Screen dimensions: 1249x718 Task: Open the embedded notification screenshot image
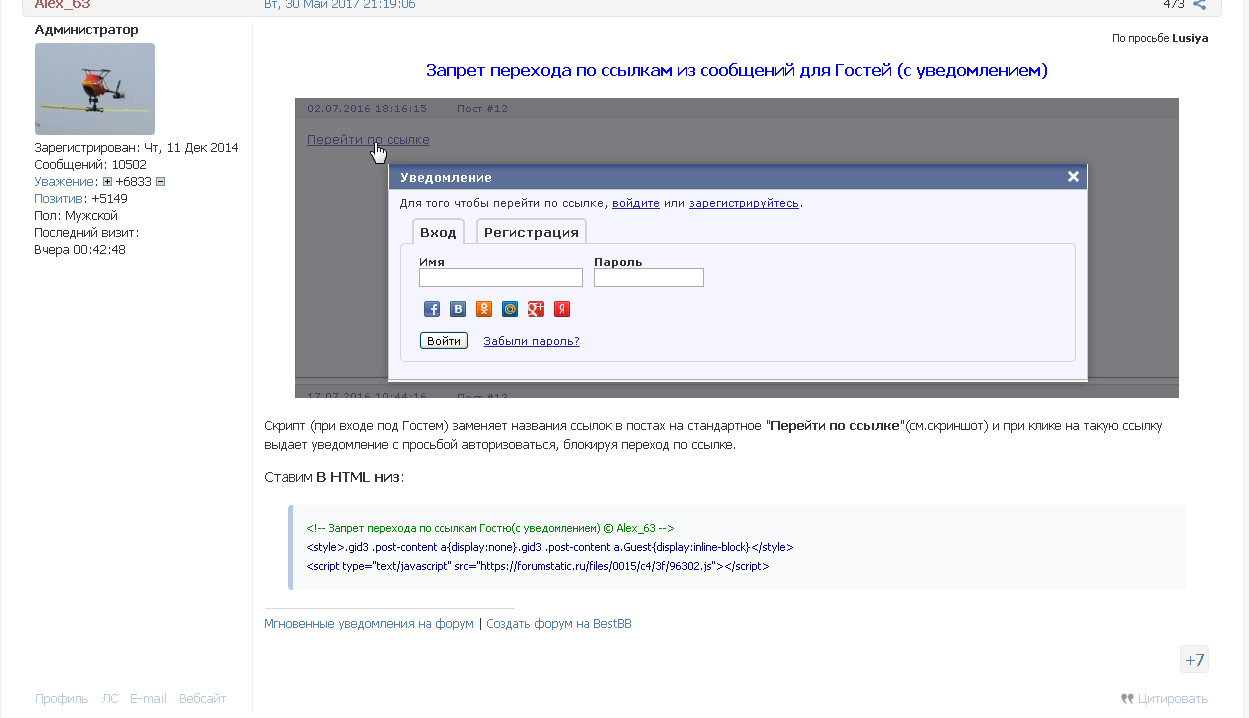click(737, 248)
